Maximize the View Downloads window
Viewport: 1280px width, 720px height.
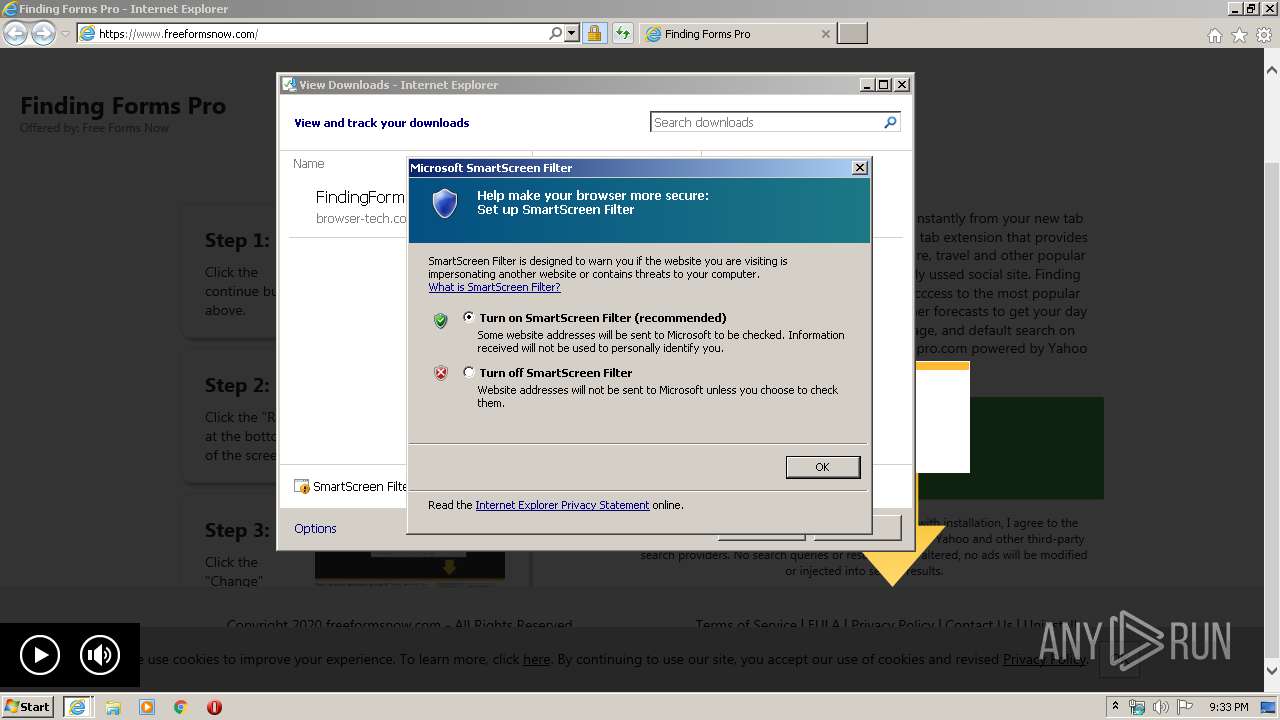tap(883, 85)
